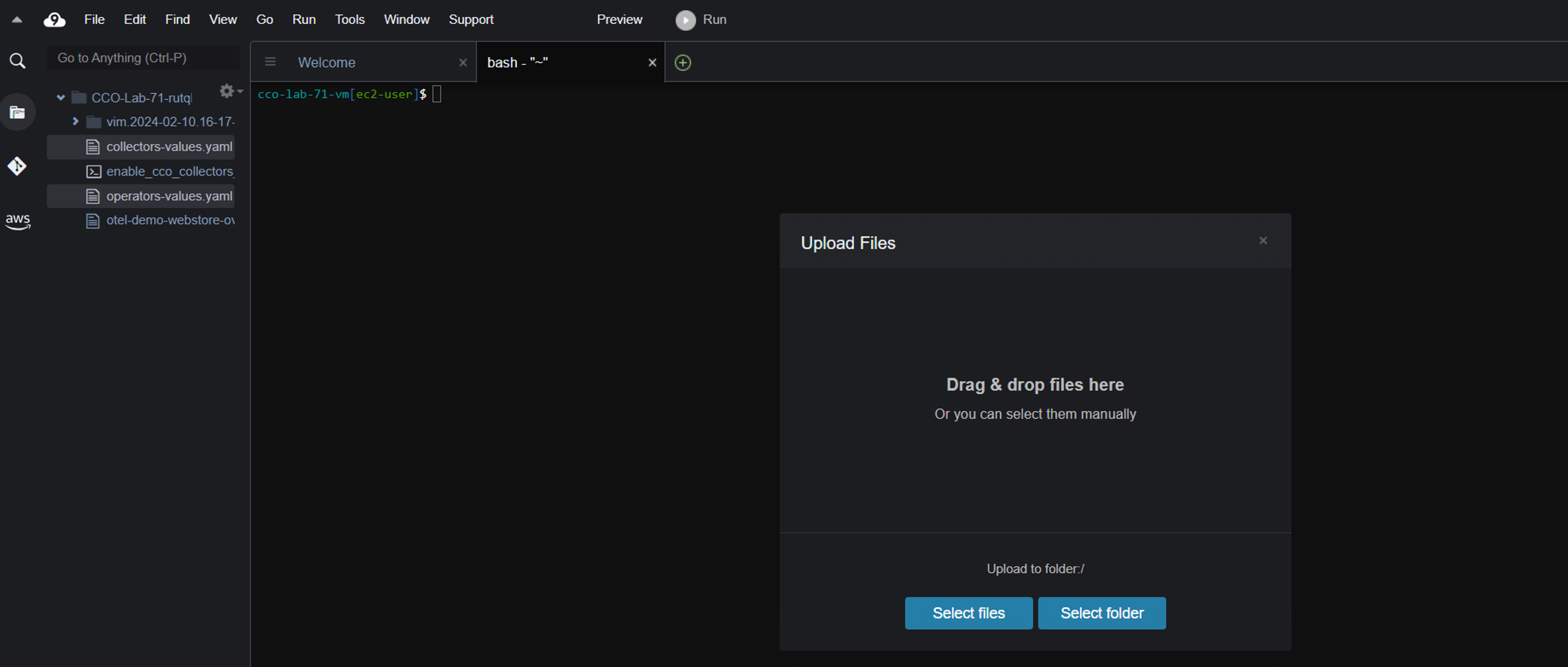Click the Preview button
The image size is (1568, 667).
[x=619, y=20]
